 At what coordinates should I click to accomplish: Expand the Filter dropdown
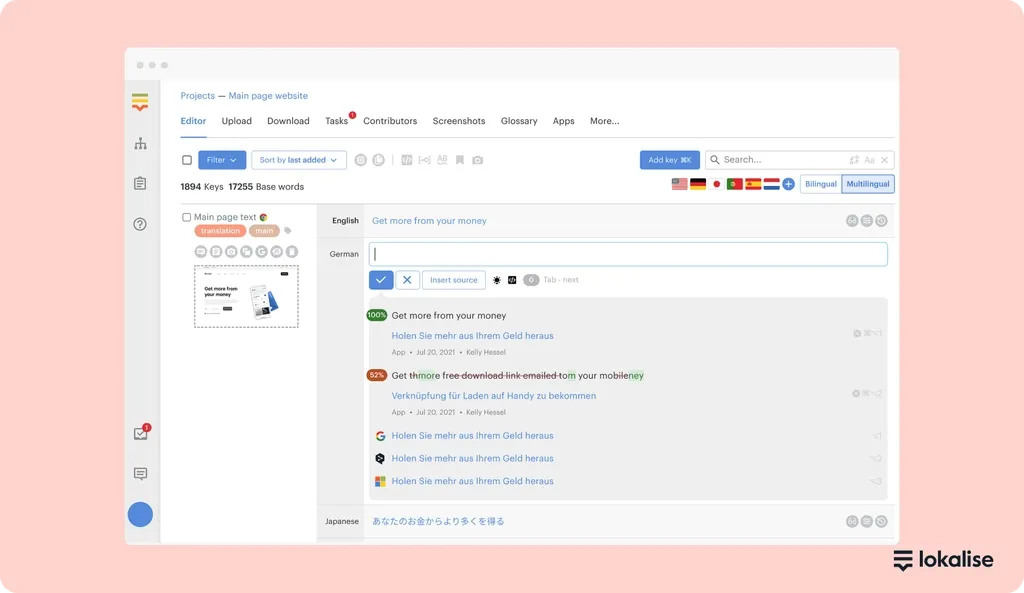click(x=222, y=160)
